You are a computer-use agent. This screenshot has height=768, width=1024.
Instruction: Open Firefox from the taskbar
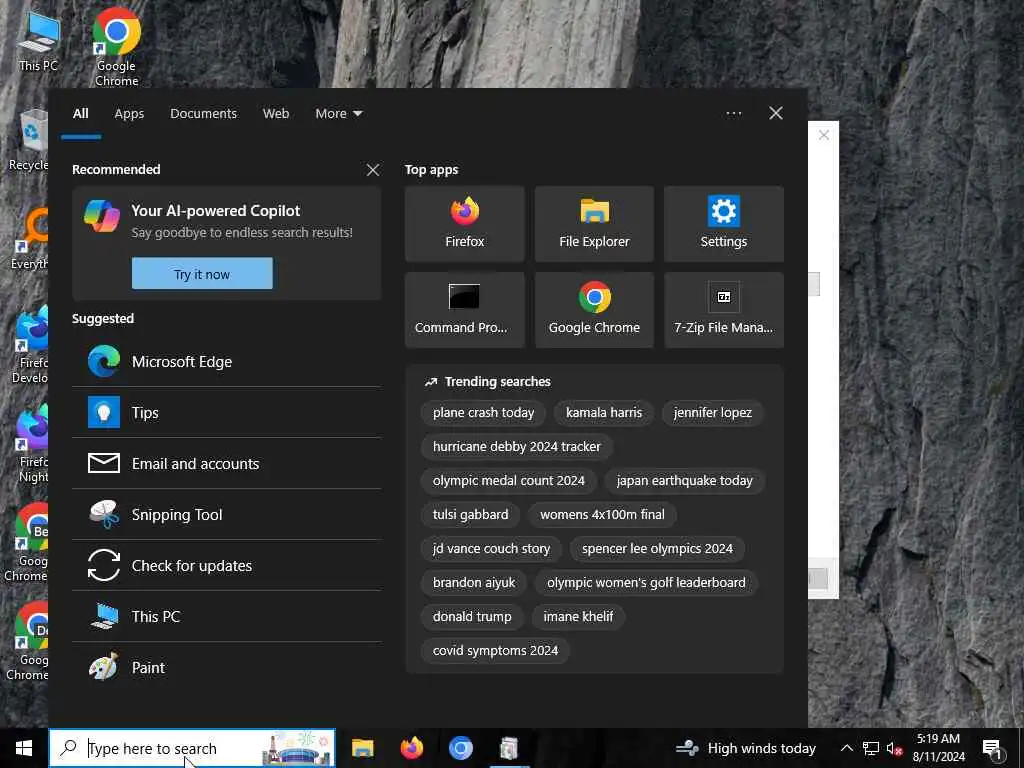[x=411, y=748]
